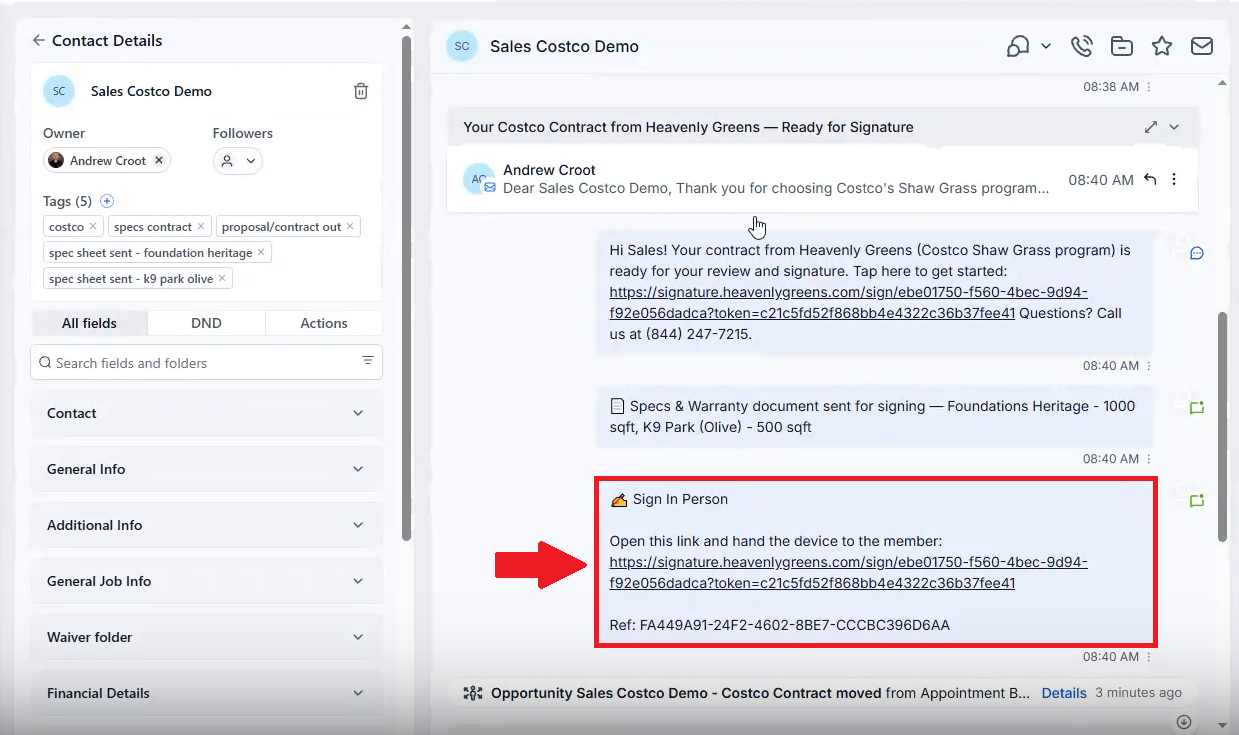This screenshot has width=1239, height=735.
Task: Expand the Costco Contract email thread fullscreen
Action: click(1151, 127)
